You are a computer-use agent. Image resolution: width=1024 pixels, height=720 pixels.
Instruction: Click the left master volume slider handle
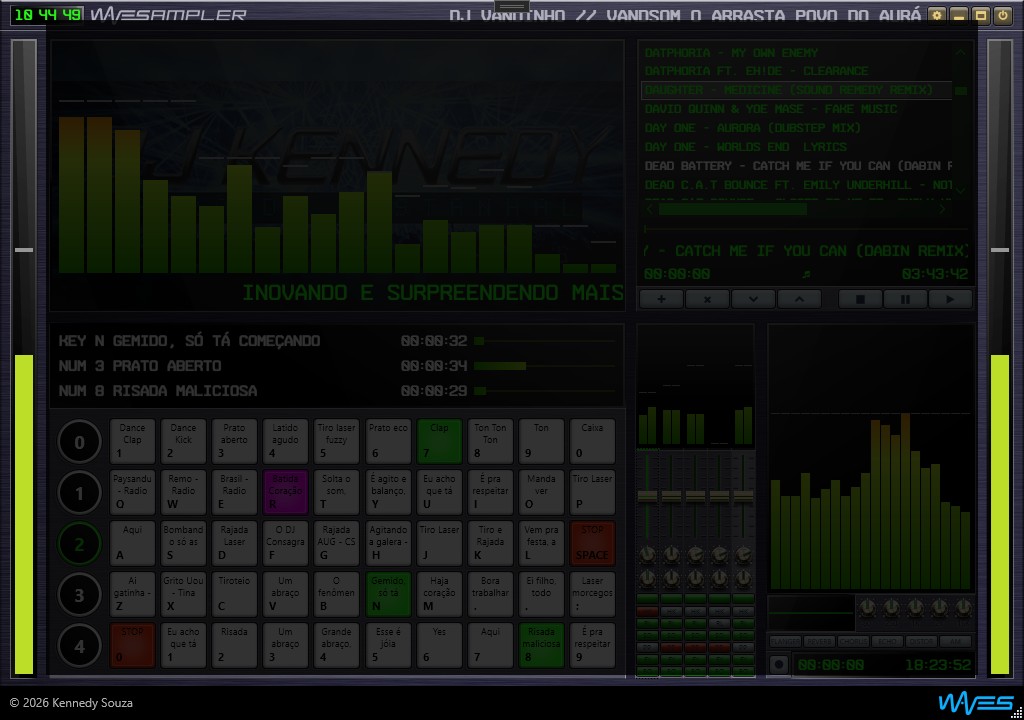[x=24, y=250]
